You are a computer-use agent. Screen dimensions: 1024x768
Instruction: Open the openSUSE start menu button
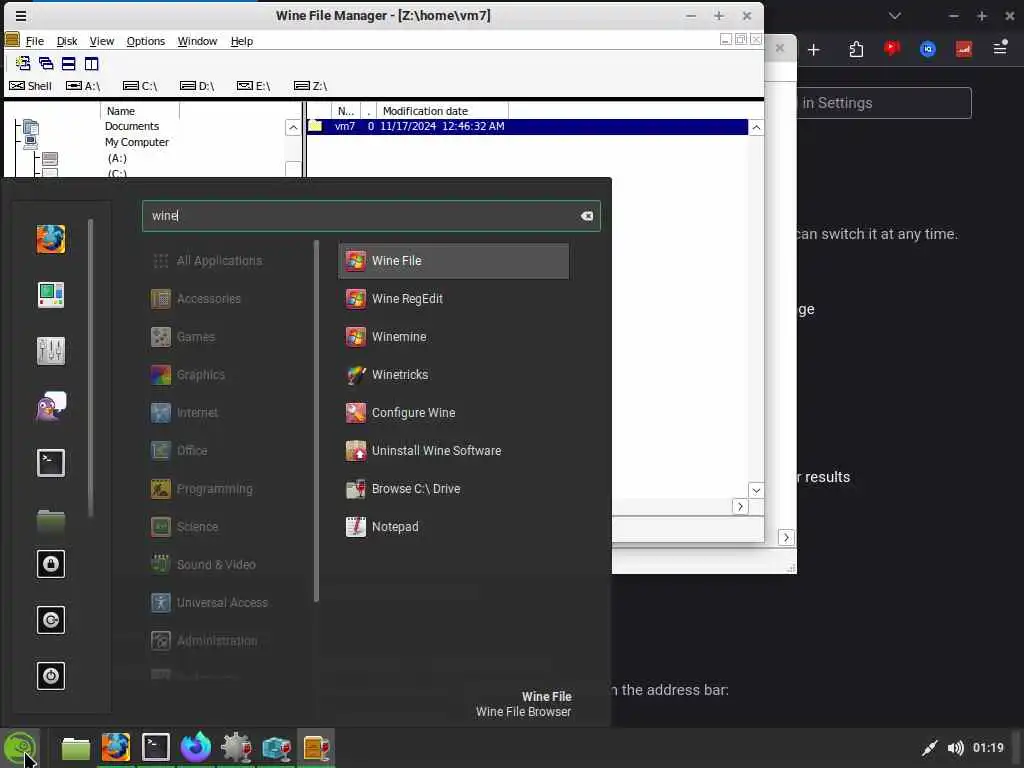coord(20,748)
